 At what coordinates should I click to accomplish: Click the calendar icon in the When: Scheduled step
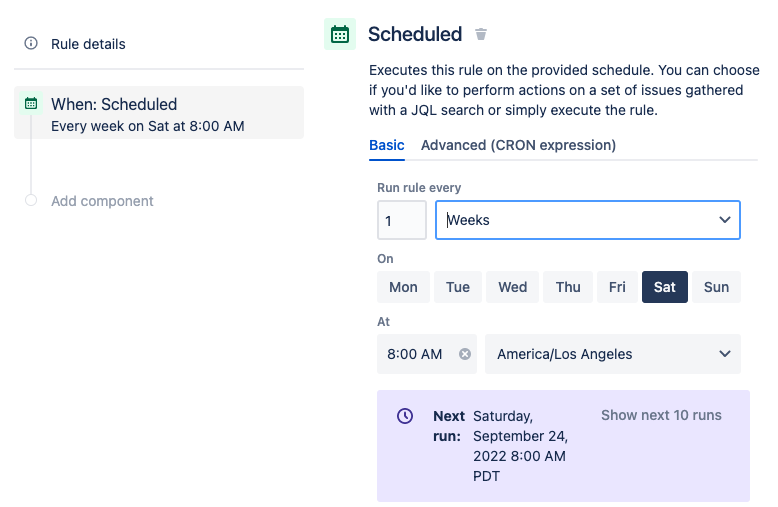(31, 103)
